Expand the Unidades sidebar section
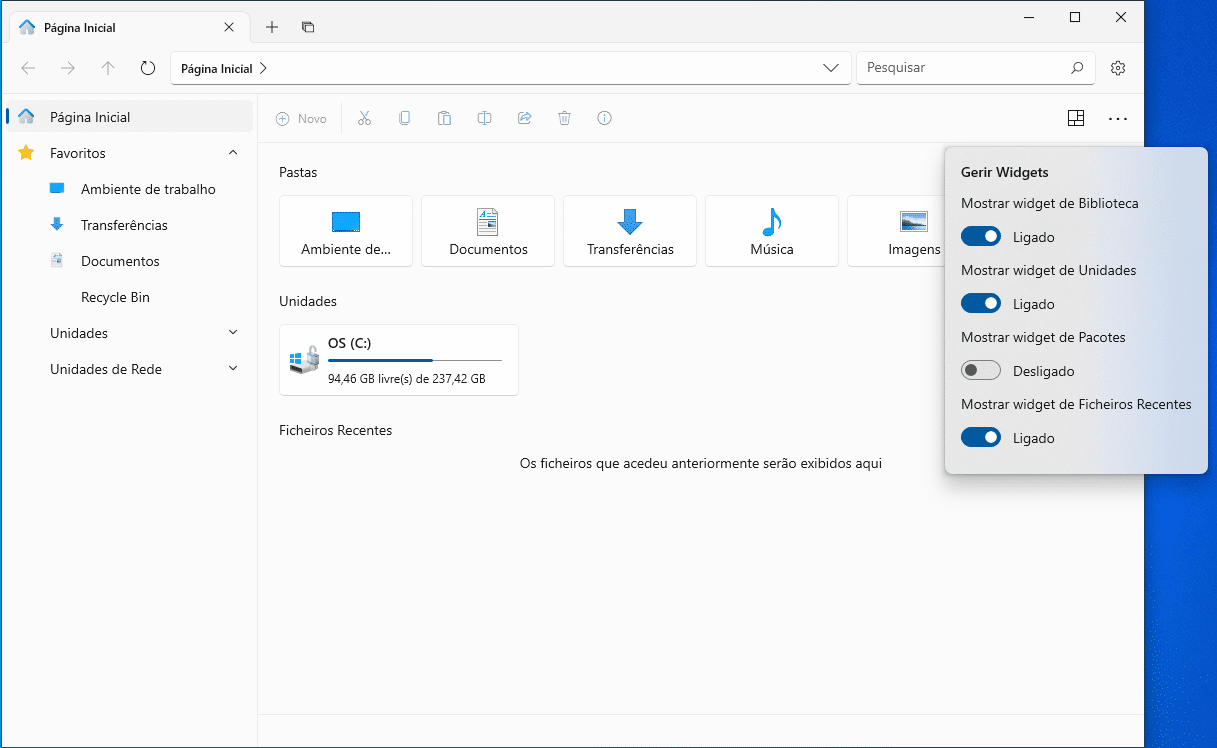Viewport: 1217px width, 748px height. coord(233,333)
